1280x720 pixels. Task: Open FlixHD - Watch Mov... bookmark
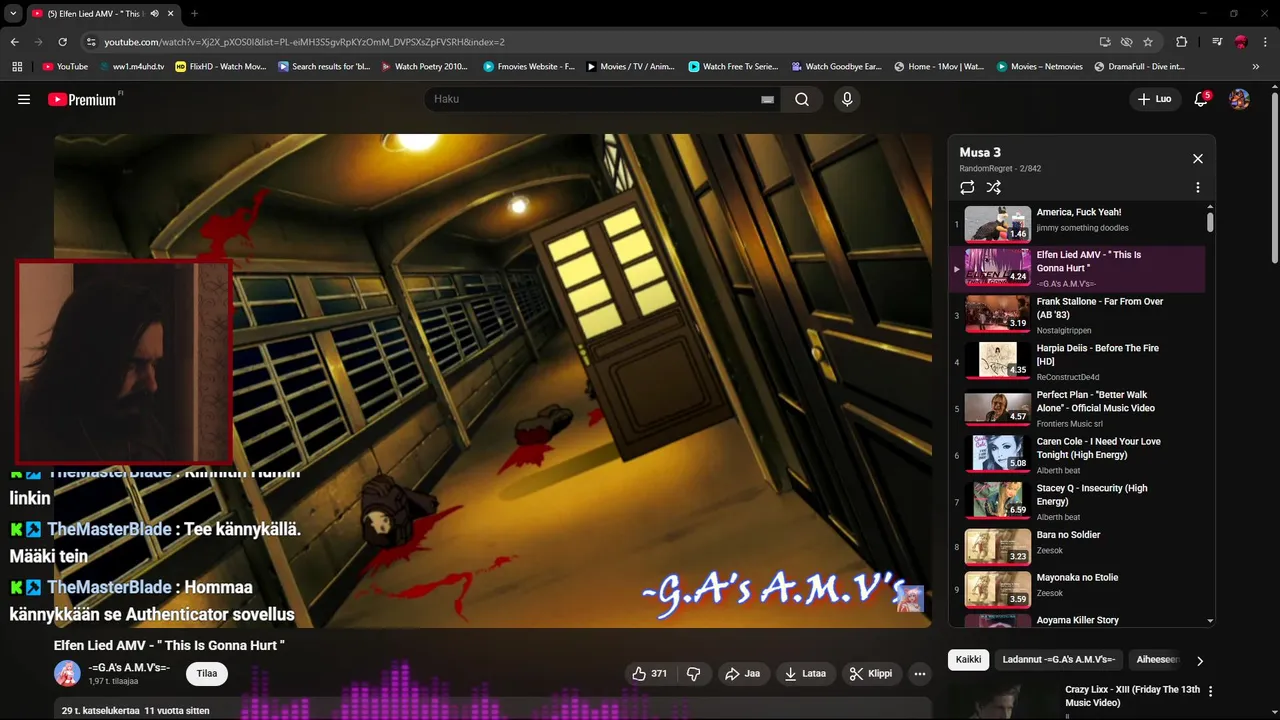221,67
